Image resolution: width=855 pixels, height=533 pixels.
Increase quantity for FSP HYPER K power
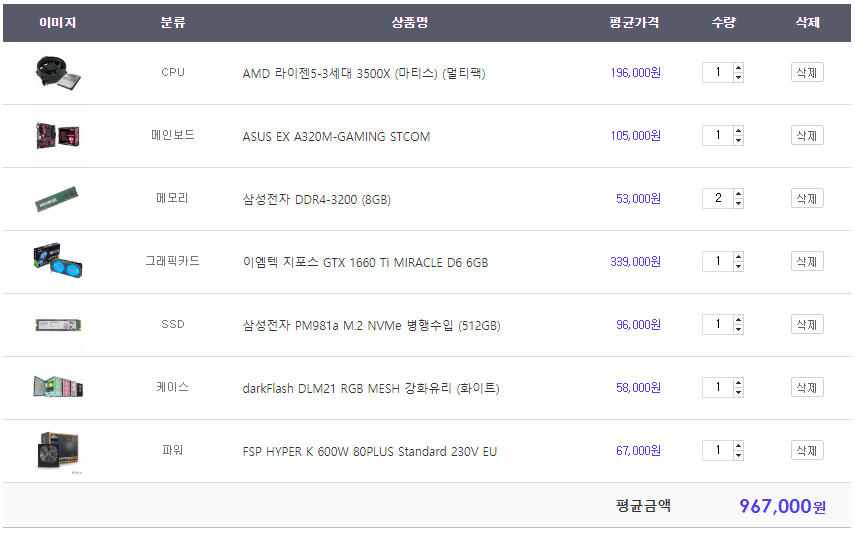point(738,446)
